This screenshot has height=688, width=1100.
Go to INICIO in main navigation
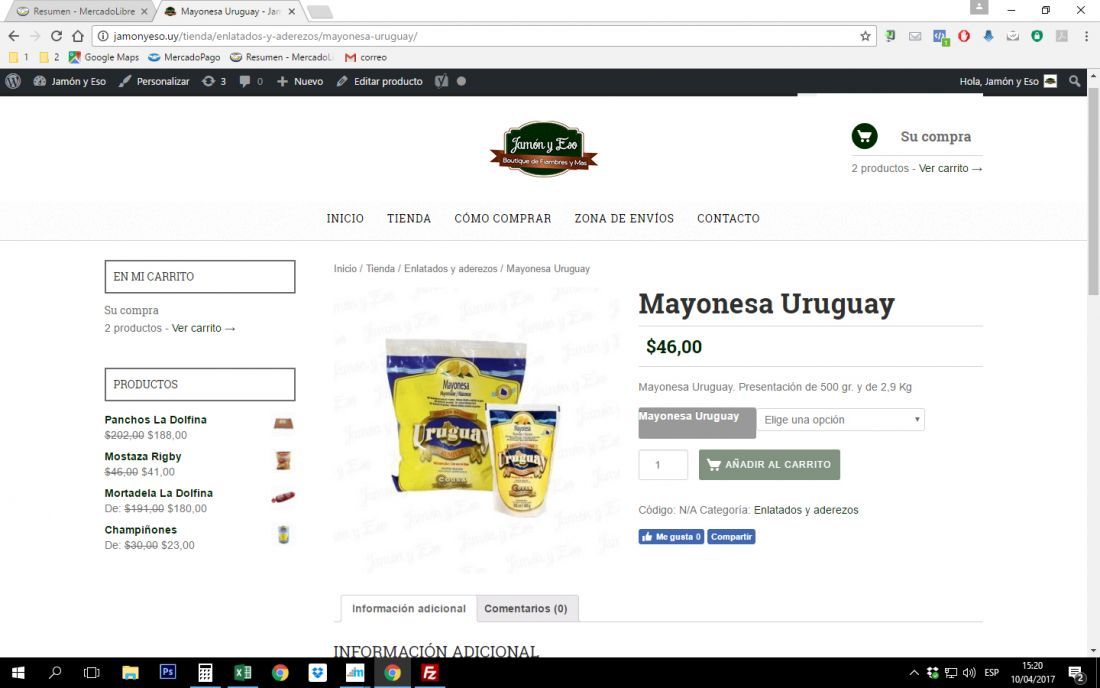[x=345, y=219]
